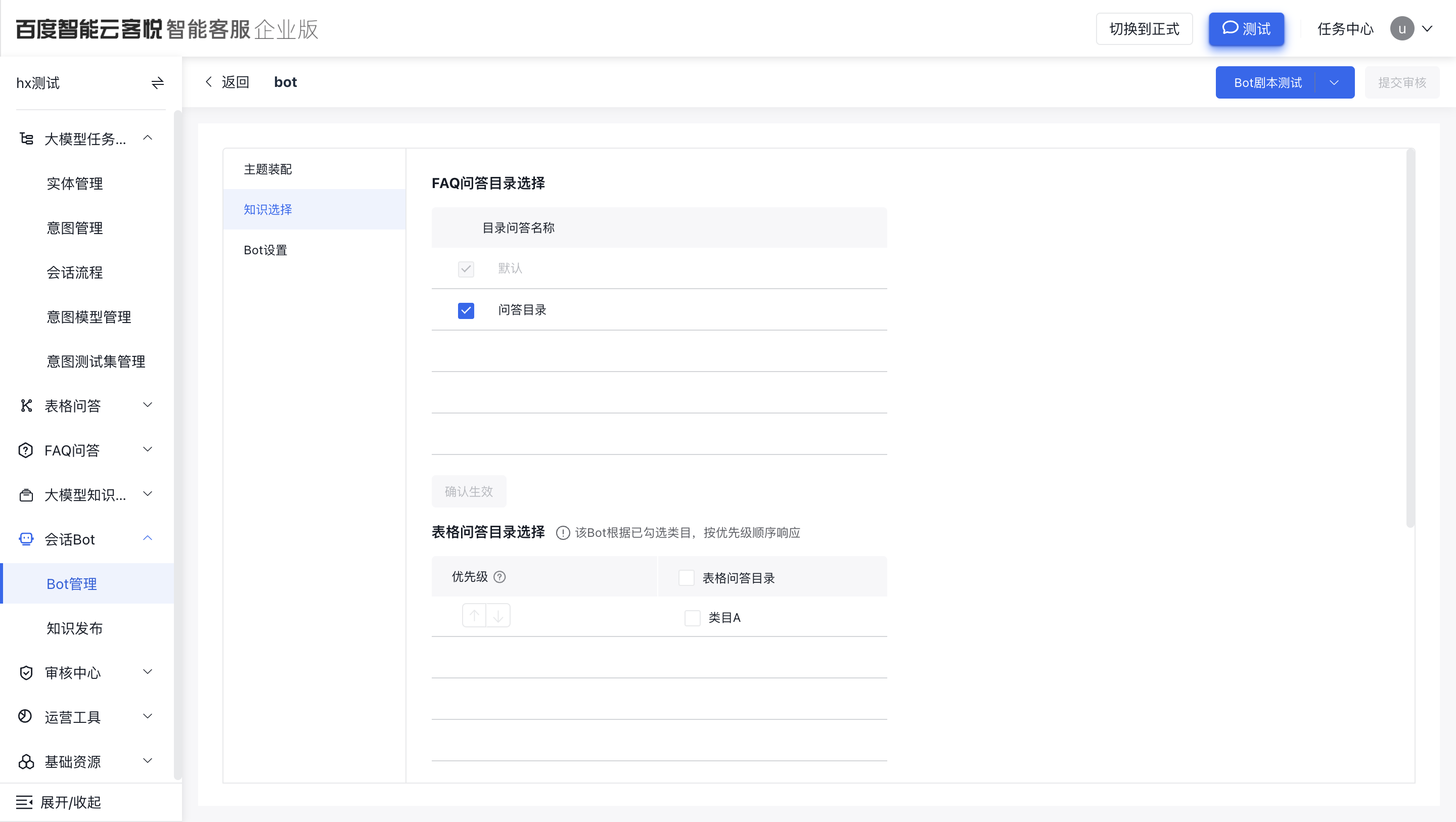Click the FAQ问答 question-mark icon
Viewport: 1456px width, 822px height.
(26, 450)
